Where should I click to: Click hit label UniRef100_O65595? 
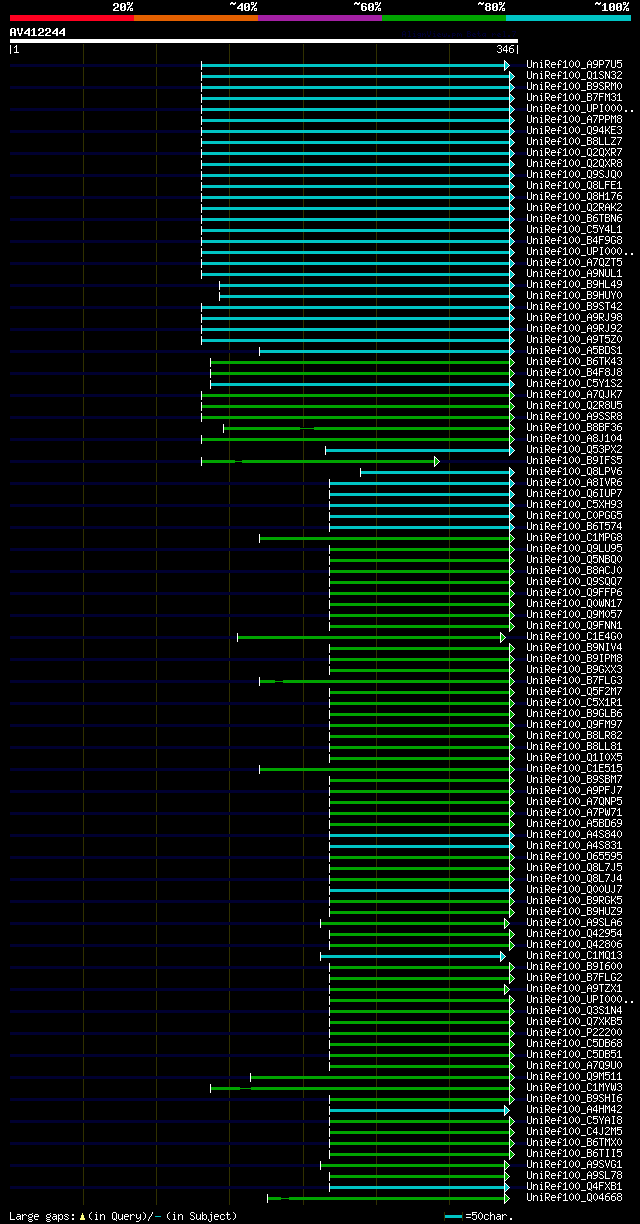(574, 856)
